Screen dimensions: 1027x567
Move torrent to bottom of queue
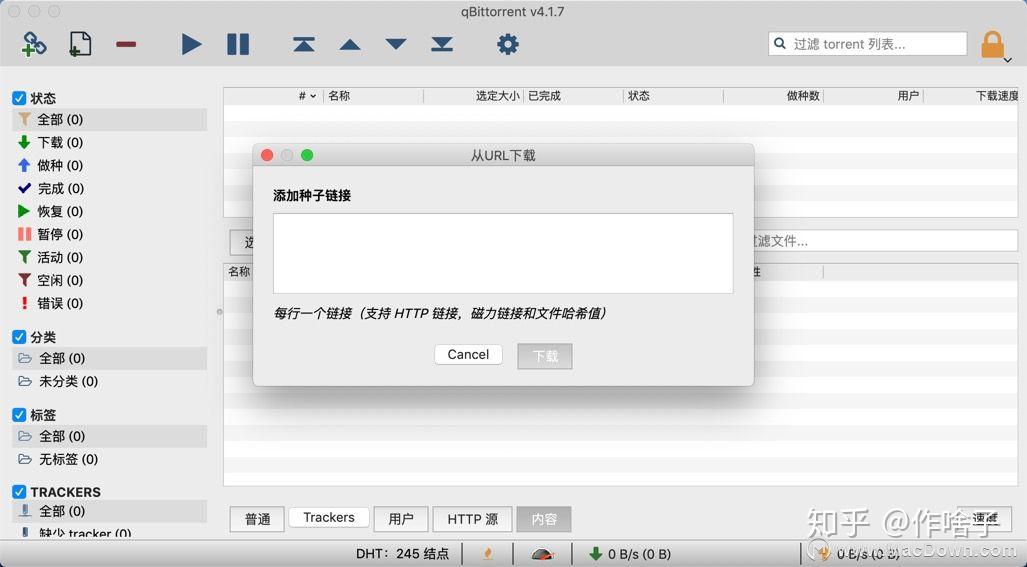[442, 45]
